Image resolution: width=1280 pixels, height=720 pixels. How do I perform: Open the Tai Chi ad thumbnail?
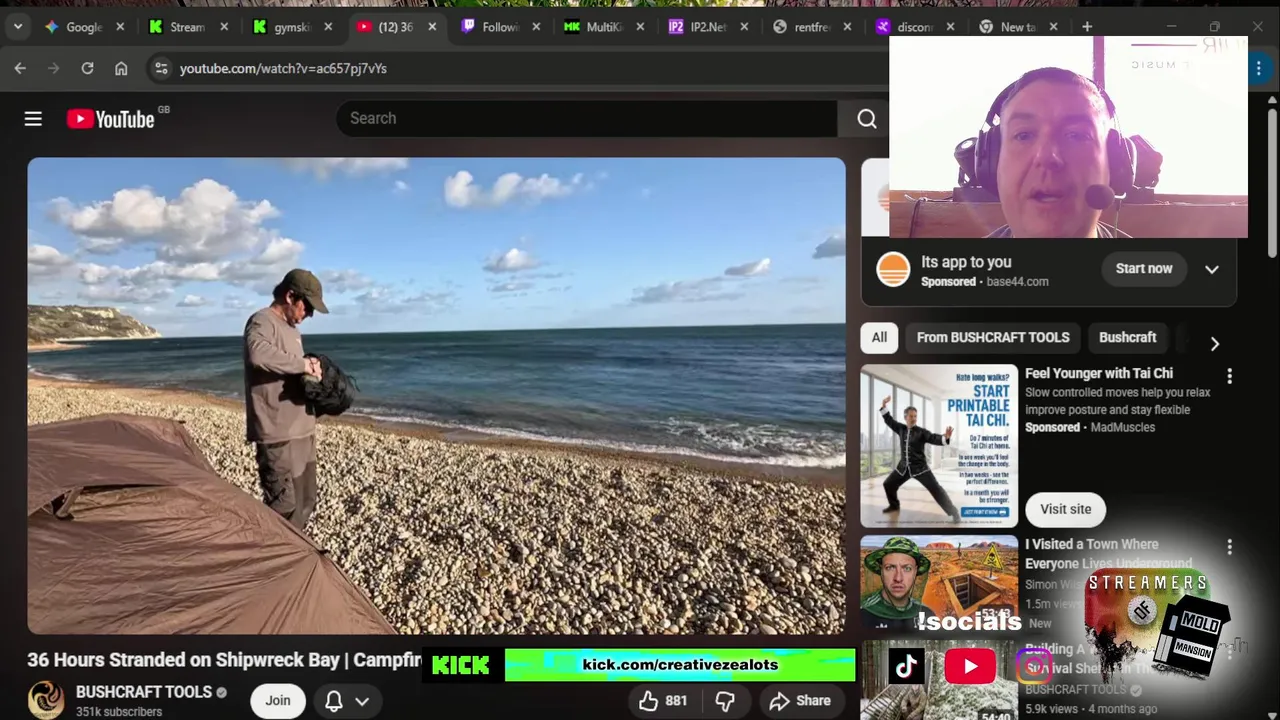[939, 446]
